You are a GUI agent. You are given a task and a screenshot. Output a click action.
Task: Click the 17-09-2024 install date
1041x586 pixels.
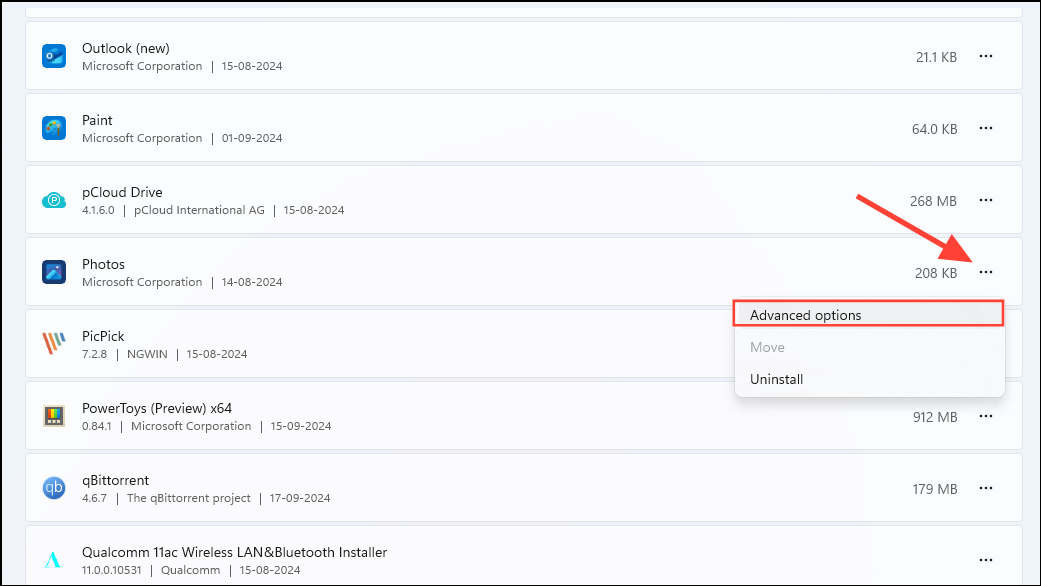coord(299,498)
